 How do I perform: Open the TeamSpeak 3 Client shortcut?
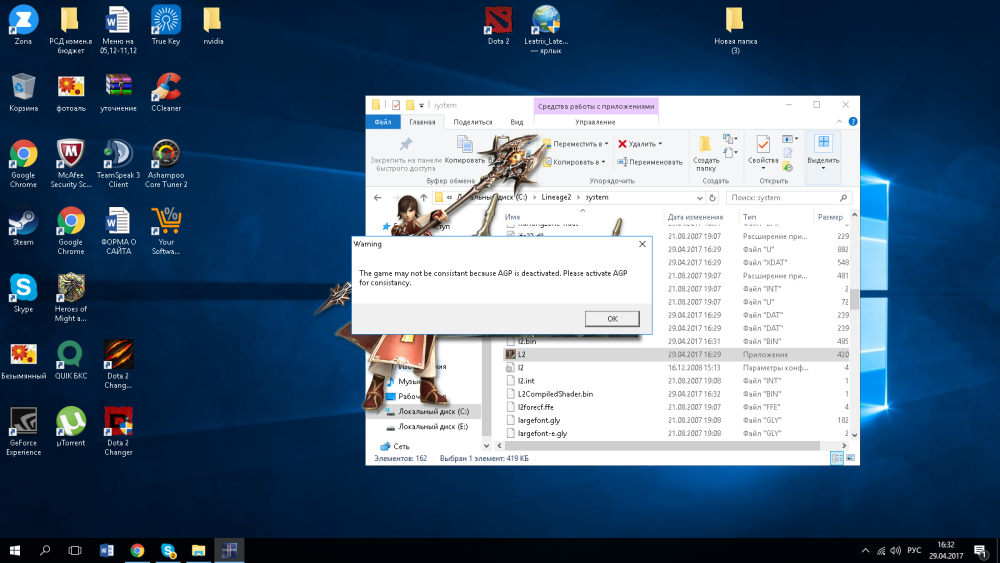[x=118, y=154]
